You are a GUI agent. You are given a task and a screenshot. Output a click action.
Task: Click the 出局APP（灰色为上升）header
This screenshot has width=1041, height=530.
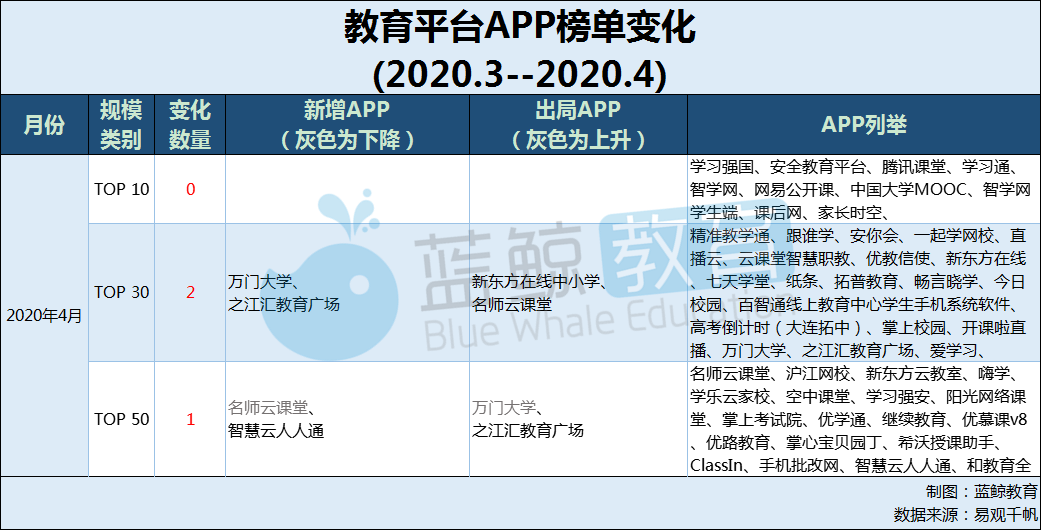click(578, 125)
